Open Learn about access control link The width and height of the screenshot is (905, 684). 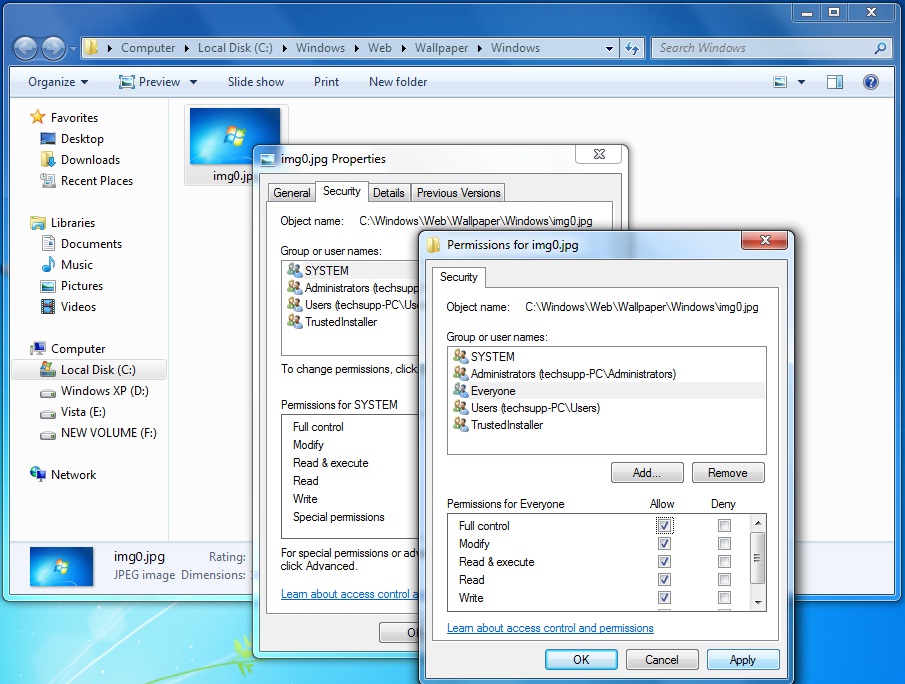(x=550, y=628)
